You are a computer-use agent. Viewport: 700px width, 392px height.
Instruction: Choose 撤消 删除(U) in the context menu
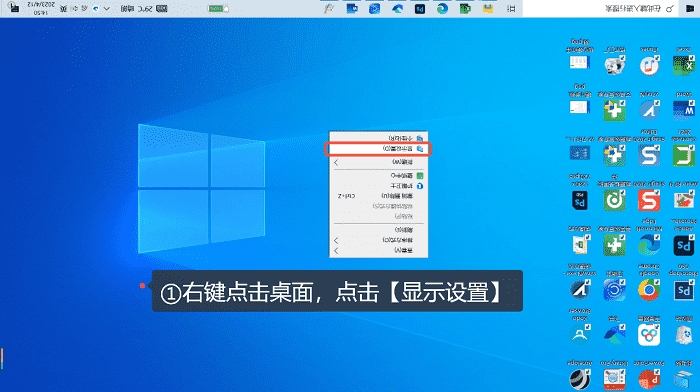point(379,196)
